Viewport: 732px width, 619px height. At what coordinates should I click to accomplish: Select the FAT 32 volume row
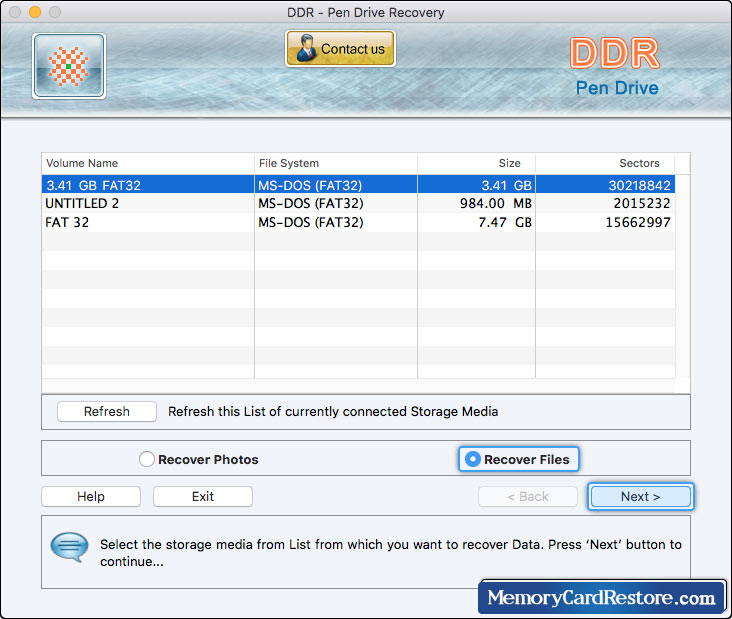(359, 222)
